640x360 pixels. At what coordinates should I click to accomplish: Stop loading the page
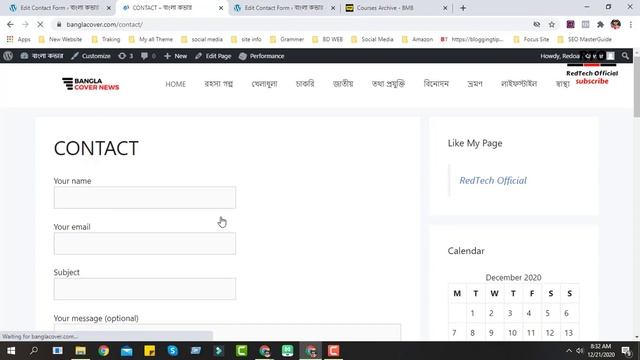(x=40, y=24)
